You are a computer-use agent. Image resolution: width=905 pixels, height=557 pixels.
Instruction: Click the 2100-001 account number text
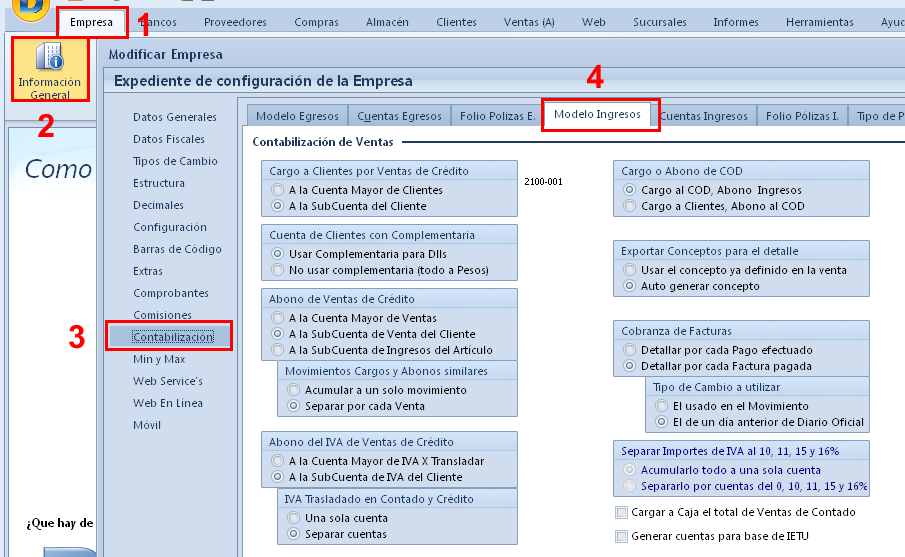coord(543,181)
